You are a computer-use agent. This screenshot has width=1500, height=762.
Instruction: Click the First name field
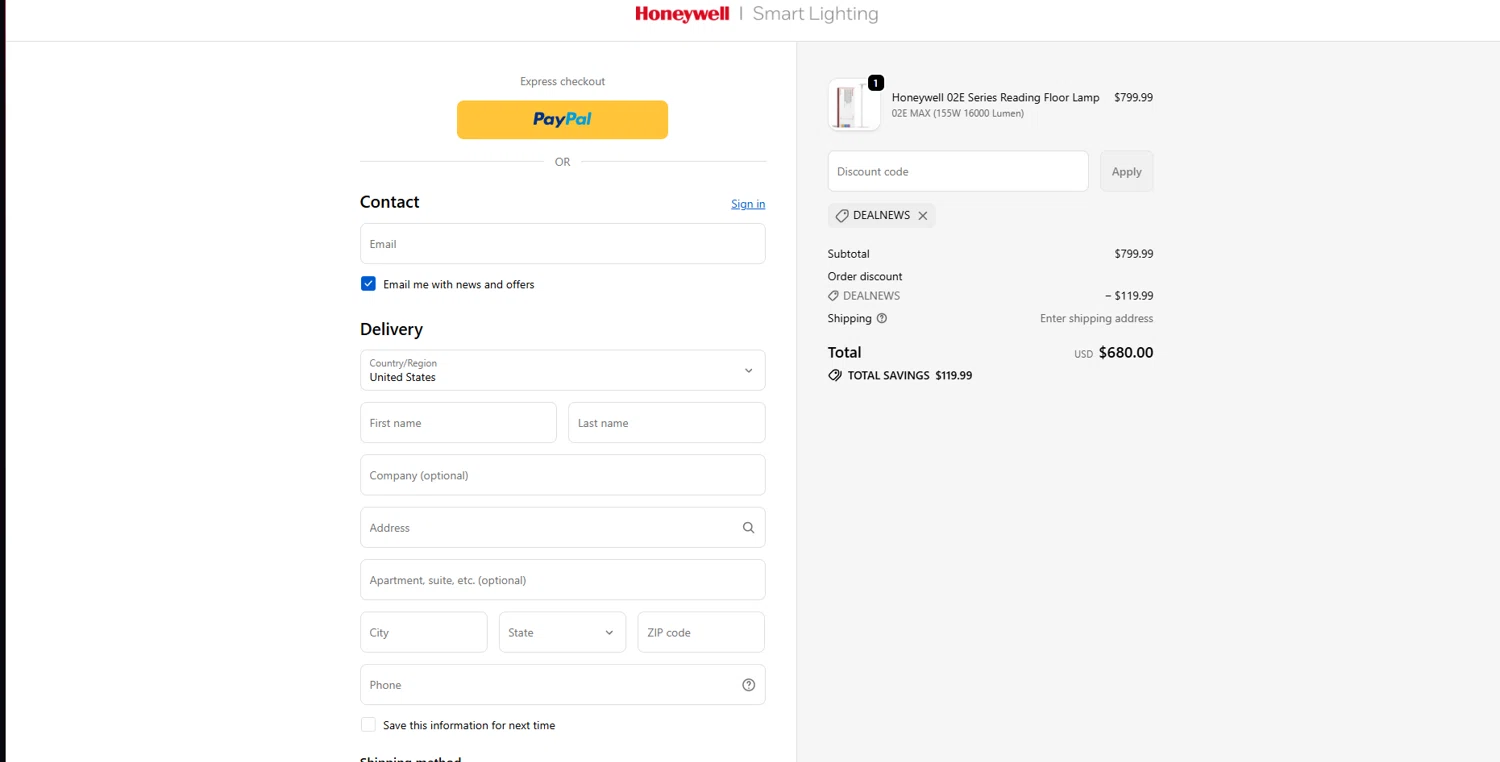(x=458, y=423)
